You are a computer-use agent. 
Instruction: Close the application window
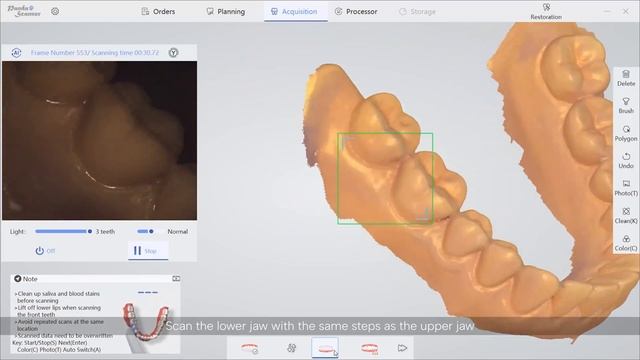pos(626,11)
